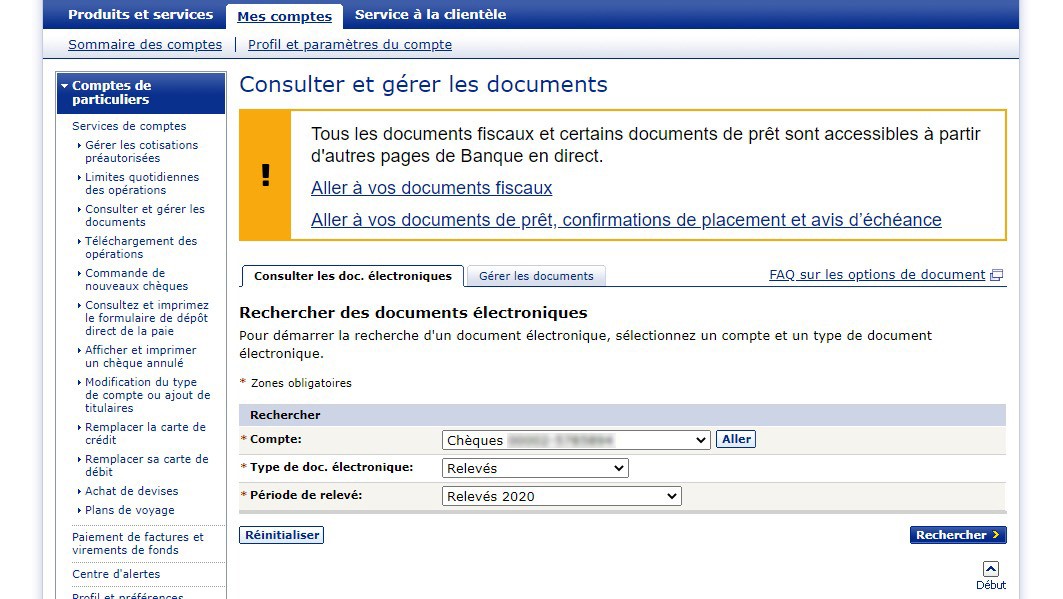1063x599 pixels.
Task: Open the Service à la clientèle menu
Action: click(x=430, y=14)
